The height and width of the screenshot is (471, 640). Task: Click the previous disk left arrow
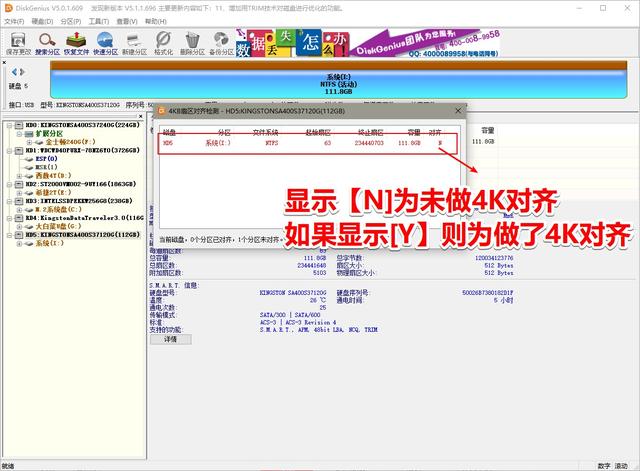click(14, 72)
